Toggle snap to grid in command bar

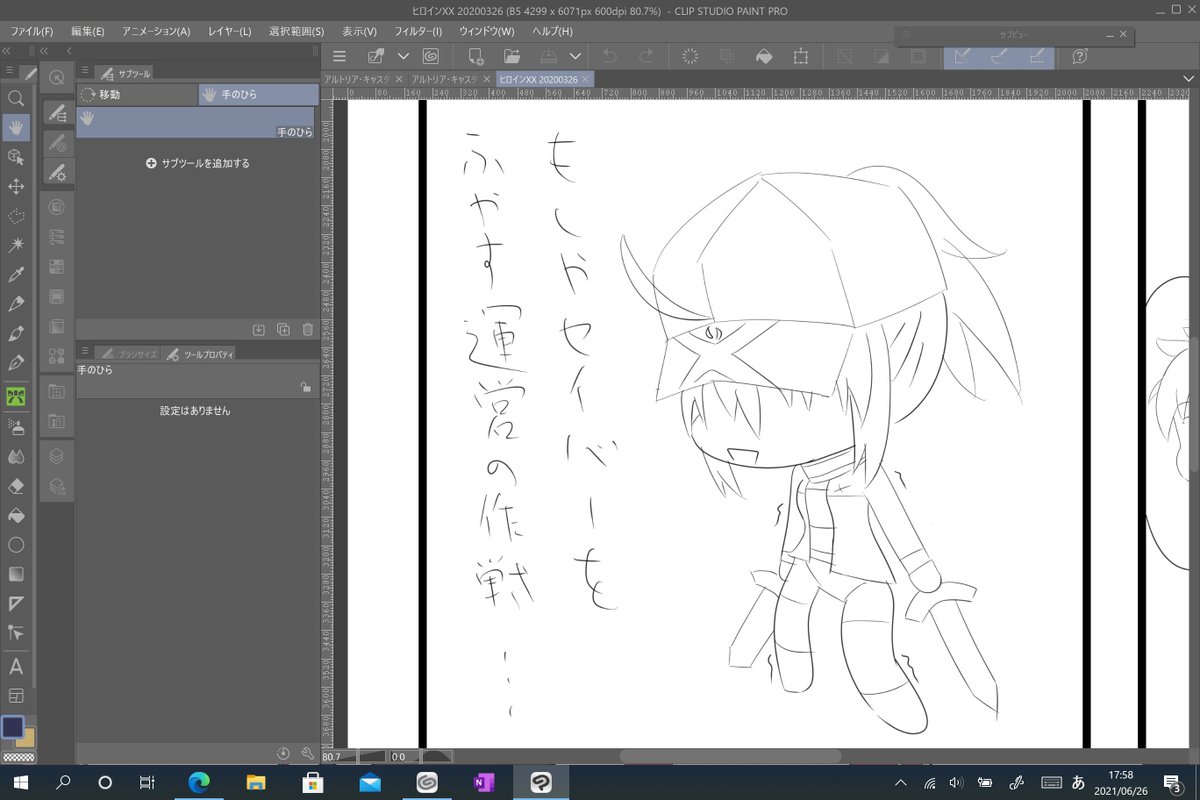(x=1035, y=56)
